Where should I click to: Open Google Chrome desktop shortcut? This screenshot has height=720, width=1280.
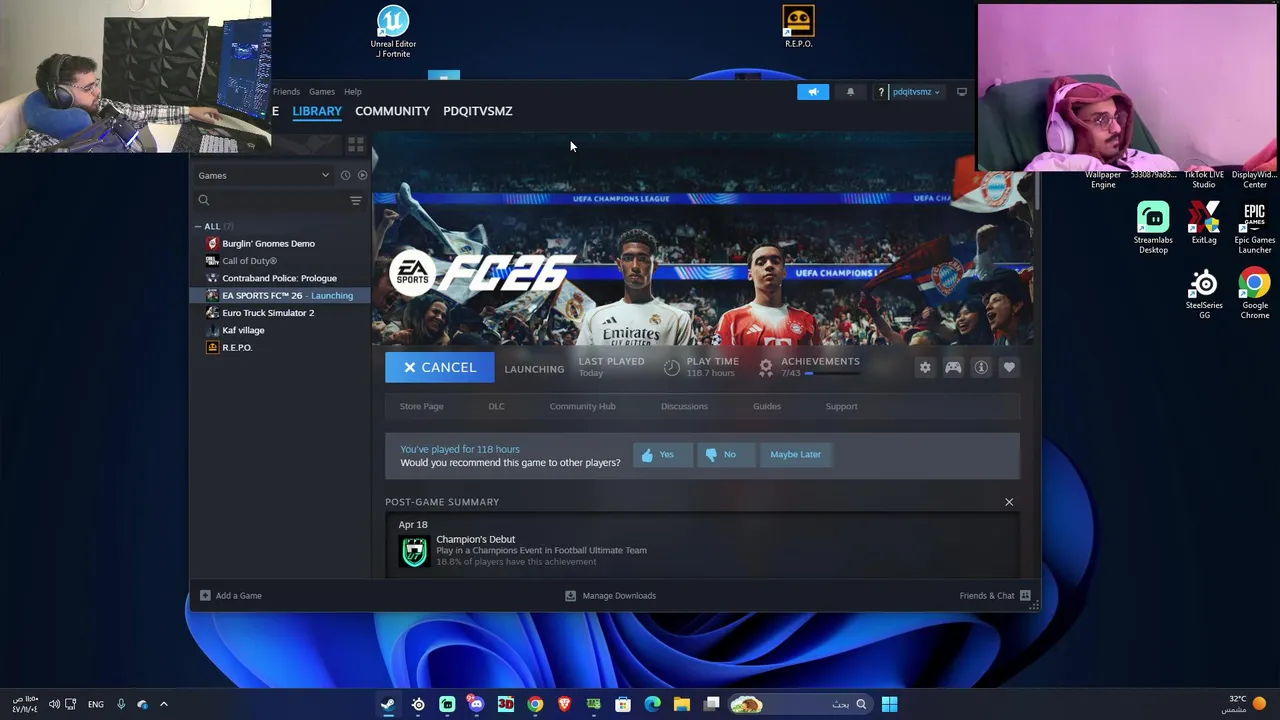pos(1255,294)
